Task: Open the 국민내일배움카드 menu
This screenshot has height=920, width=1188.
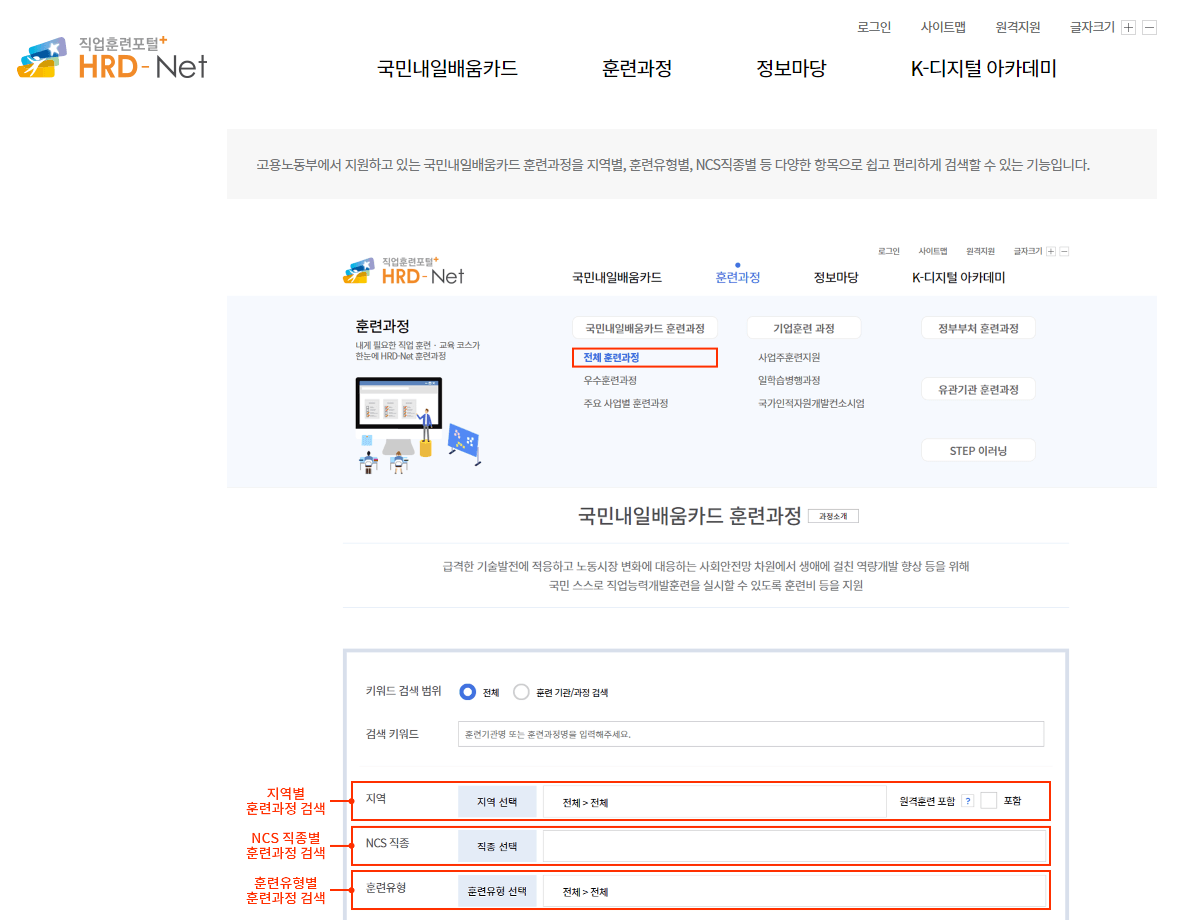Action: point(446,69)
